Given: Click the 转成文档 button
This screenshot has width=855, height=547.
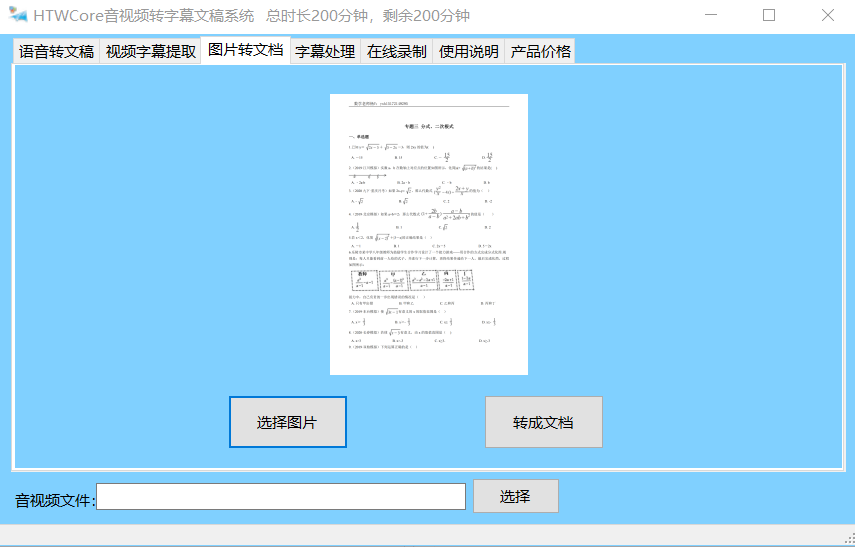Looking at the screenshot, I should [543, 422].
